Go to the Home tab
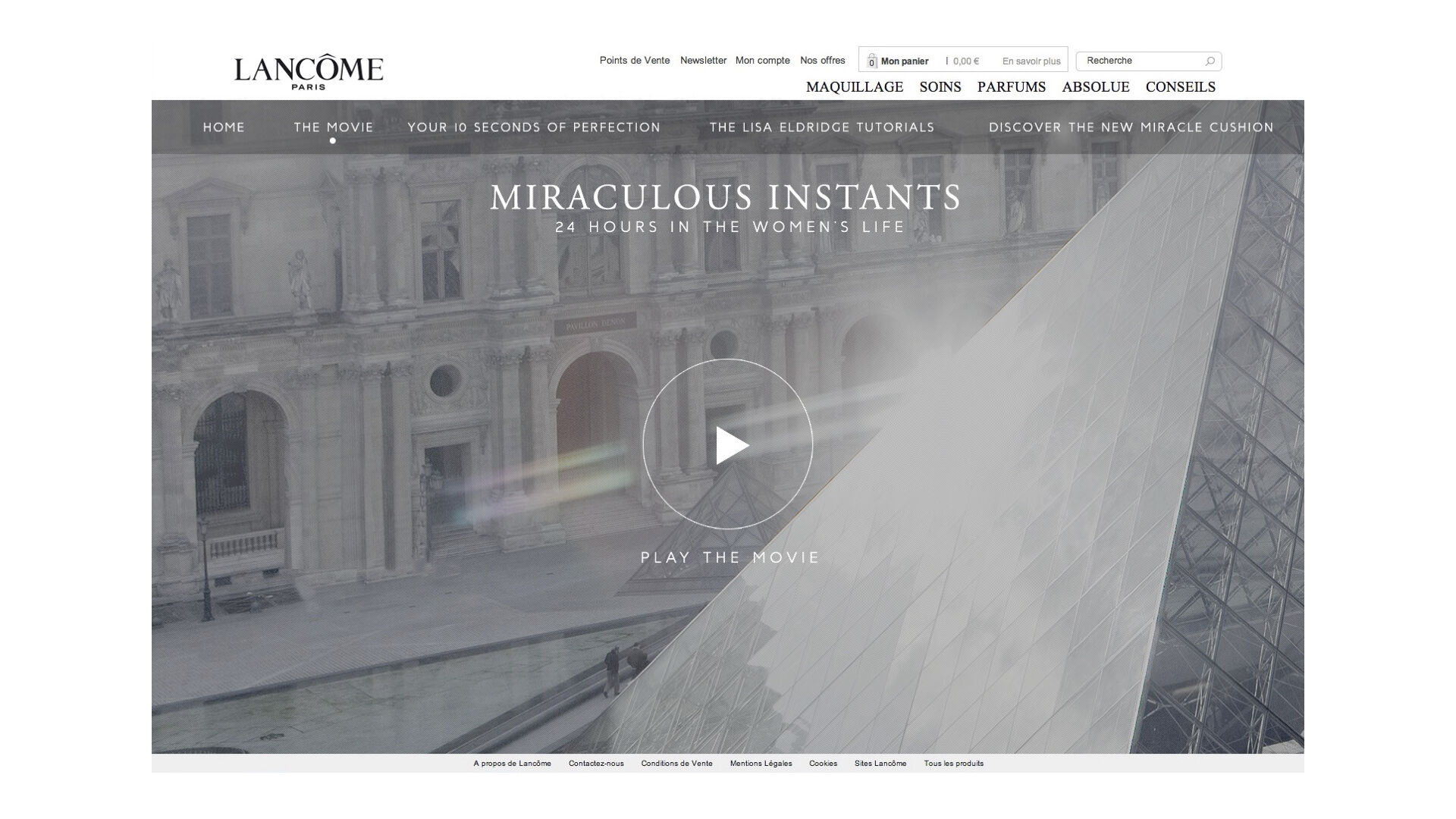Image resolution: width=1456 pixels, height=819 pixels. [224, 127]
